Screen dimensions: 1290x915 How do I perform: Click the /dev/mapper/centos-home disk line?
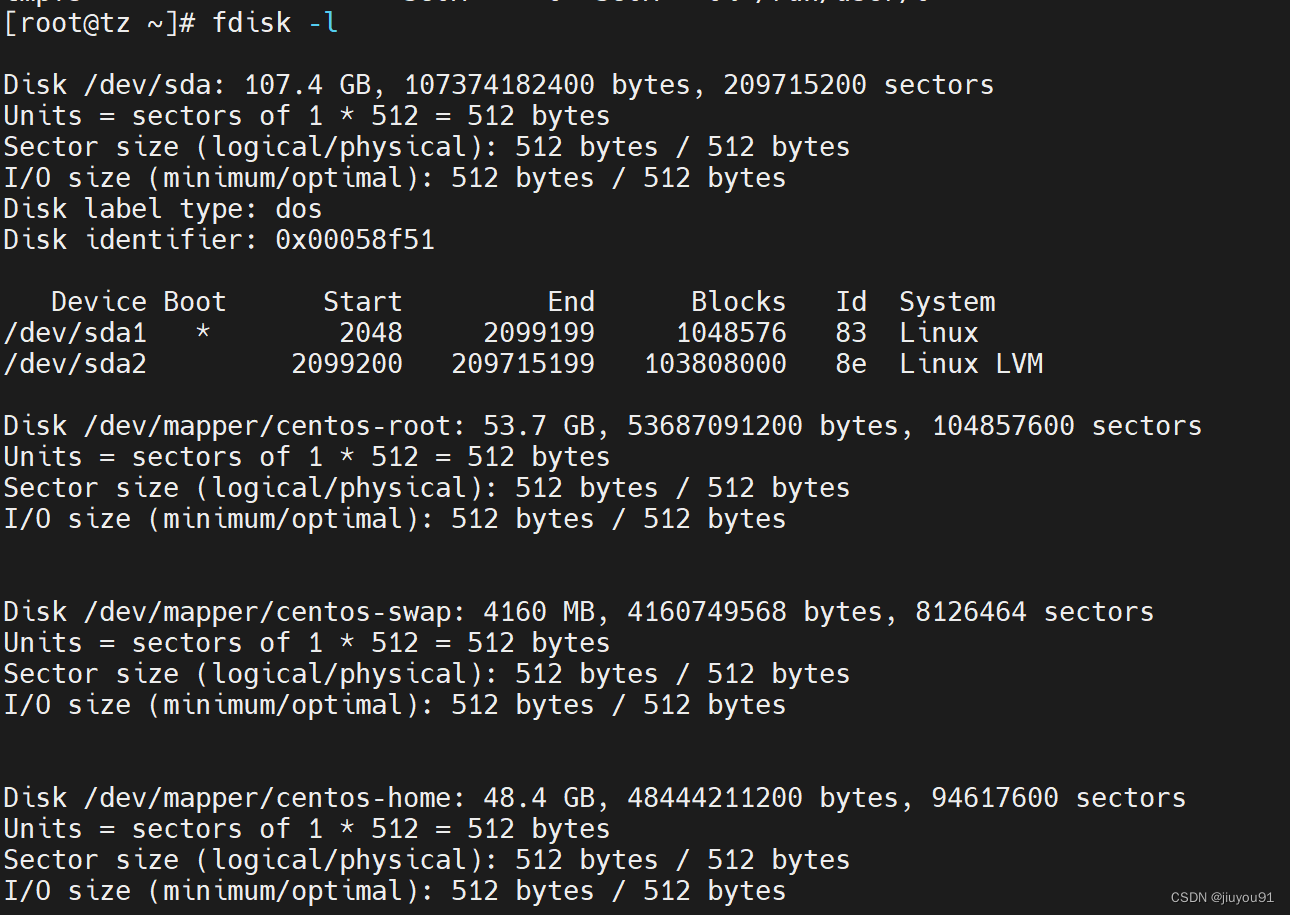(x=595, y=798)
